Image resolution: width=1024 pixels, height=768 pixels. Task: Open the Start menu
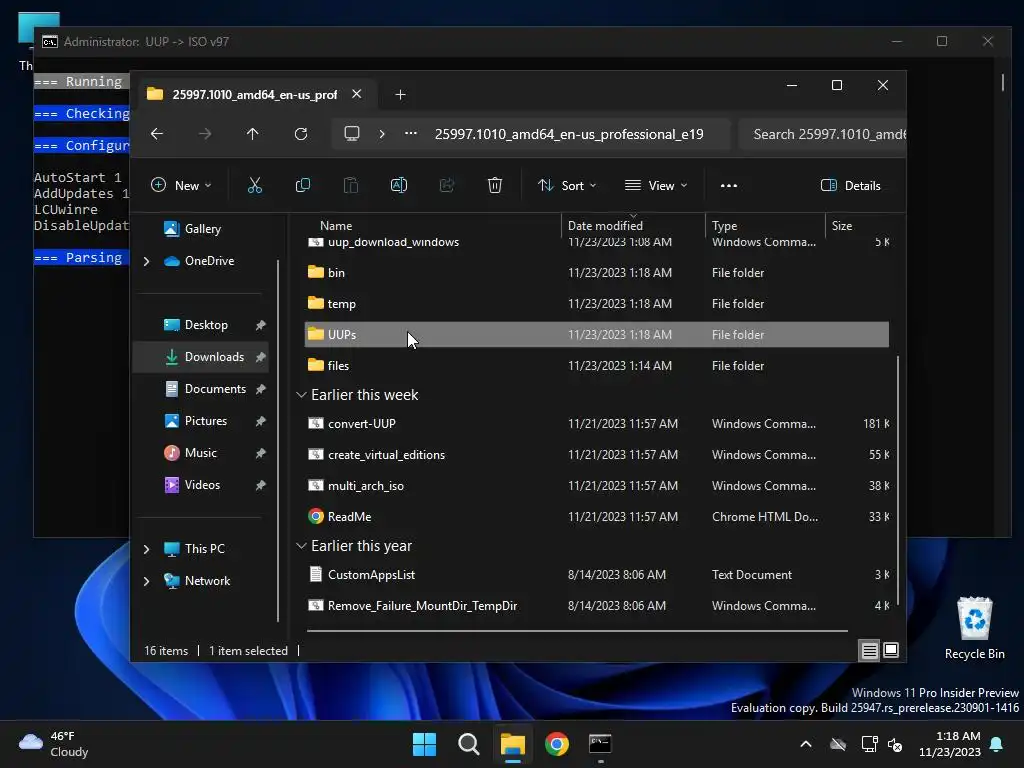pos(424,744)
